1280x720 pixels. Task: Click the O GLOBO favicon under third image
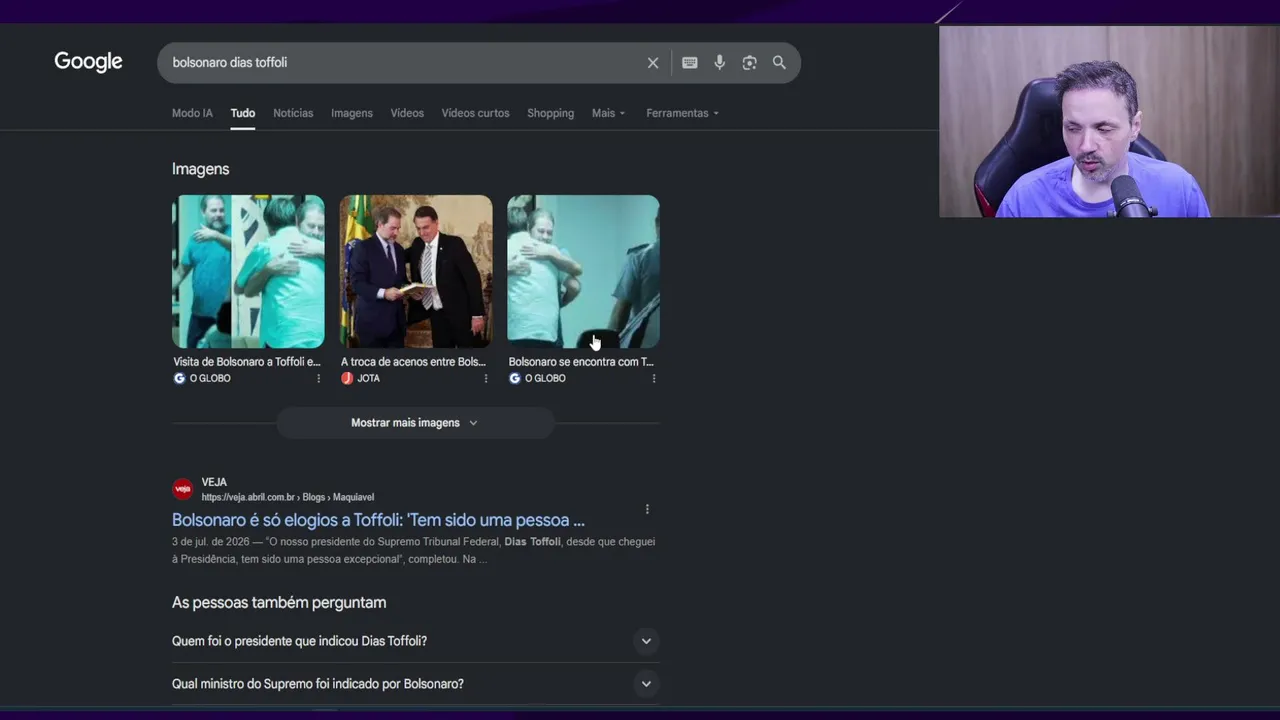click(x=514, y=378)
